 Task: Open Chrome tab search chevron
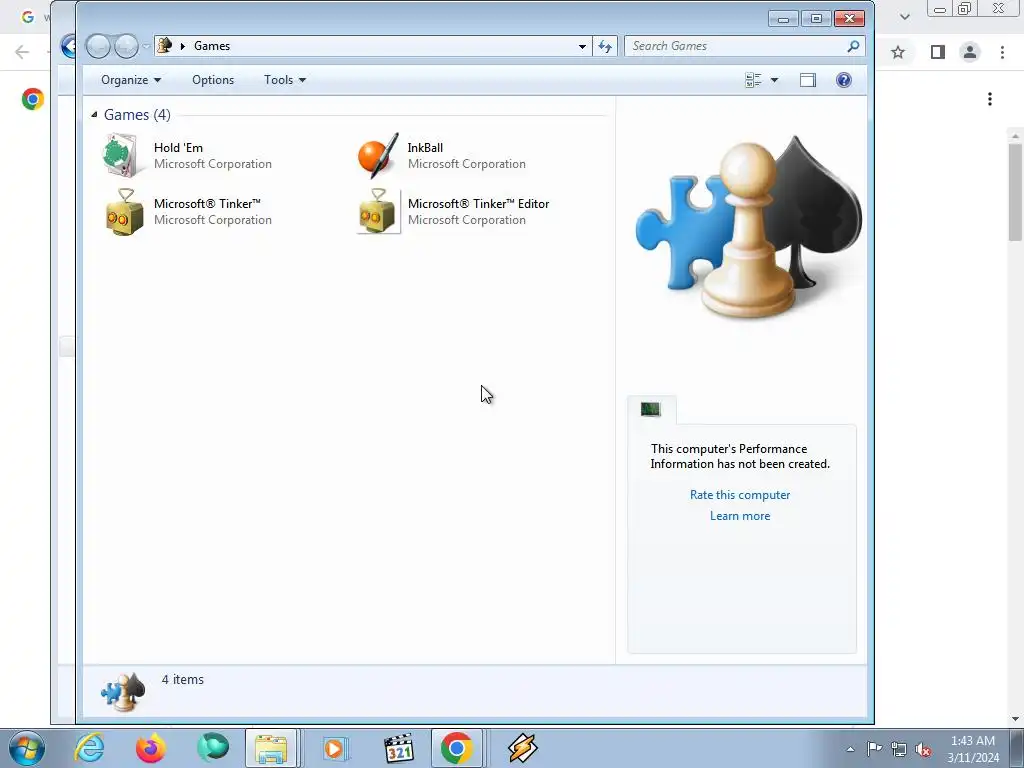pos(904,17)
